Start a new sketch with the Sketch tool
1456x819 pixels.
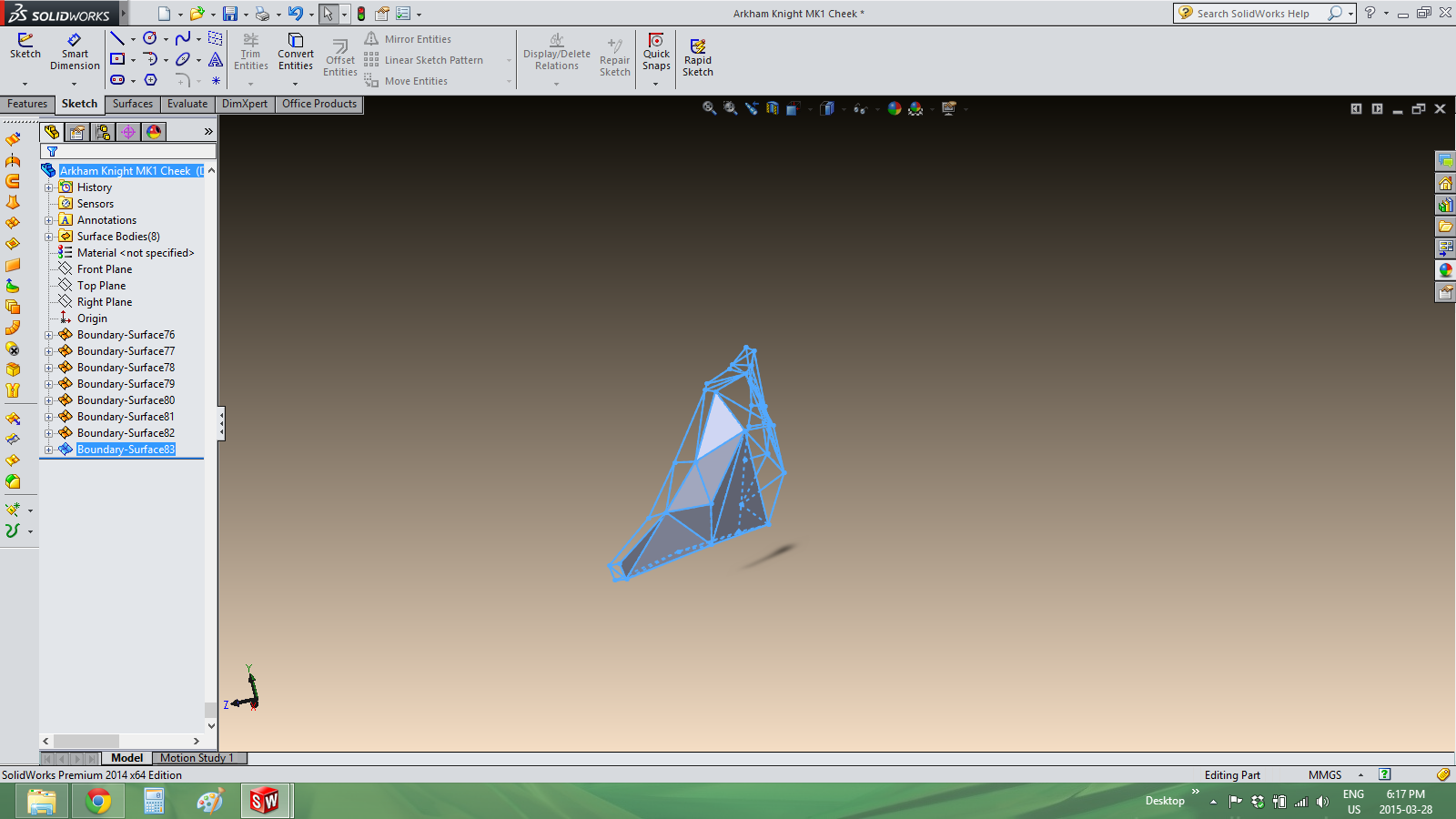[x=25, y=46]
